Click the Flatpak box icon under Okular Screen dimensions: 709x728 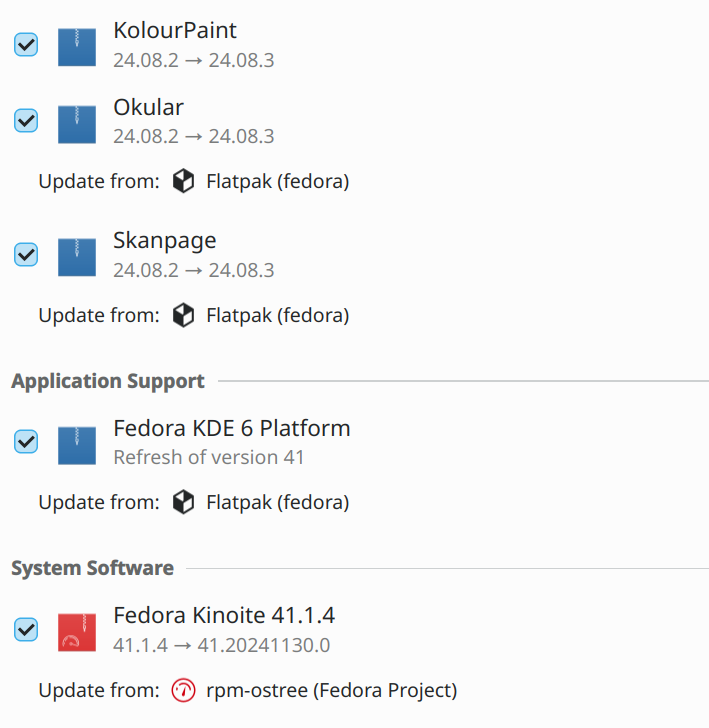pyautogui.click(x=183, y=181)
